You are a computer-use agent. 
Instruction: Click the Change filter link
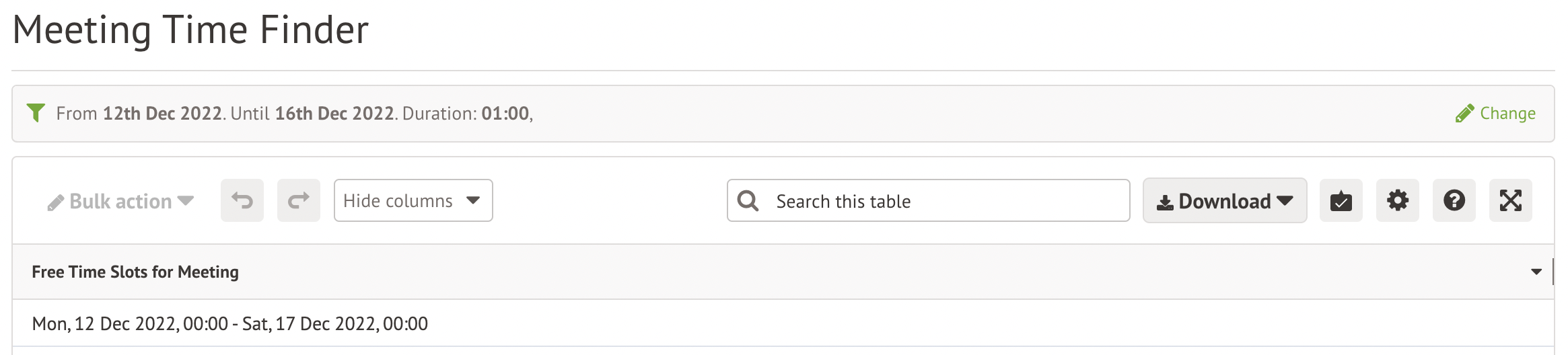[x=1495, y=113]
